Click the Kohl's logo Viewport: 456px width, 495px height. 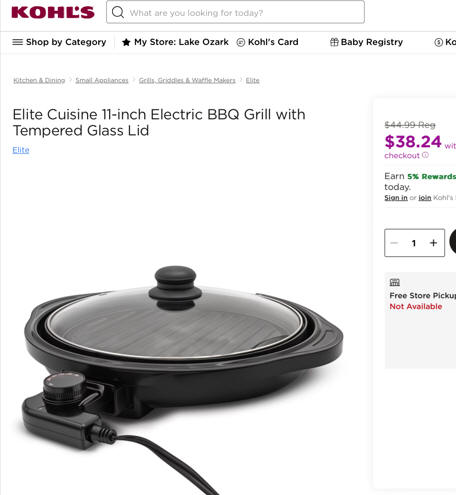(53, 13)
